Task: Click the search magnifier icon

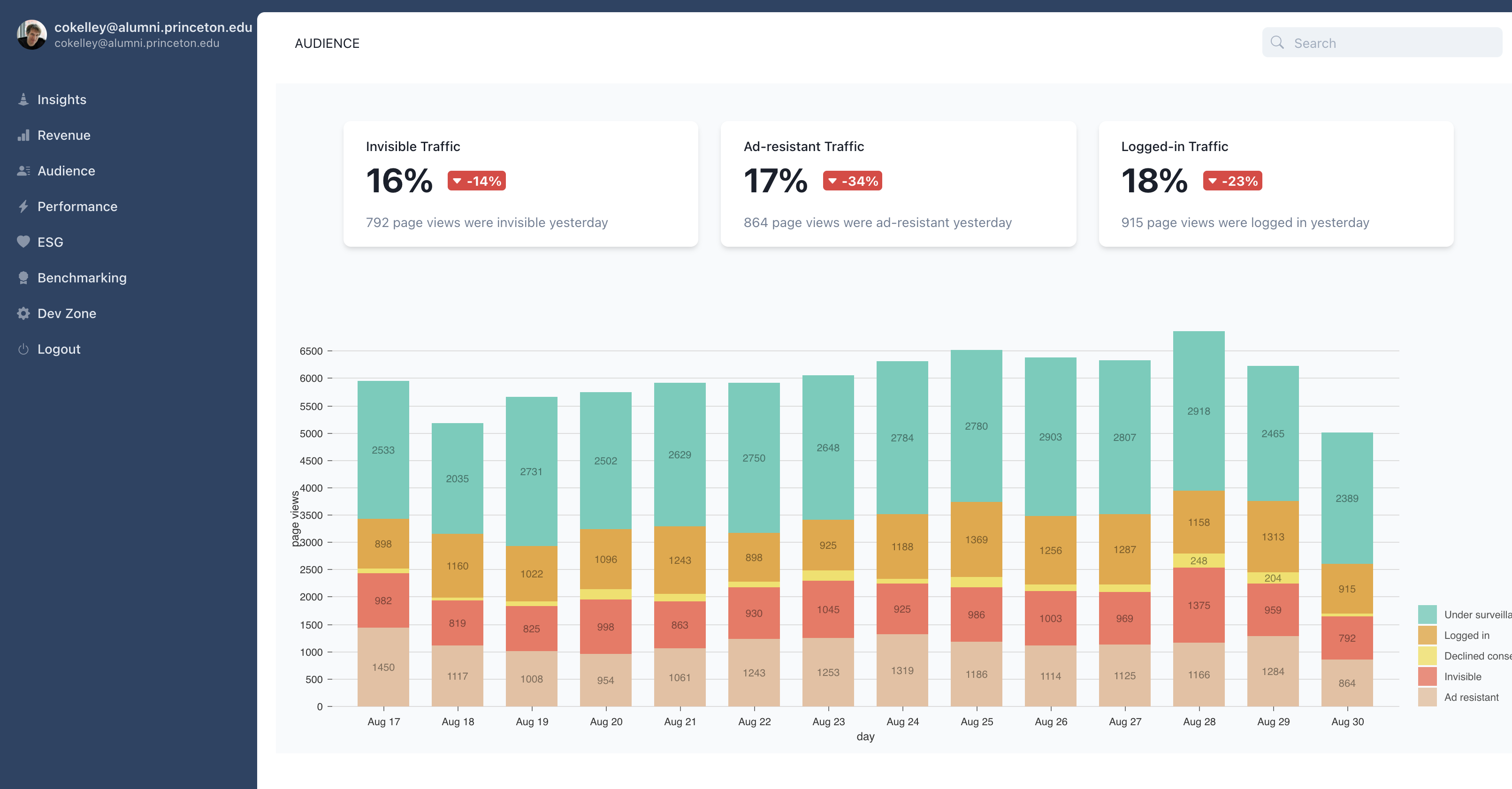Action: point(1276,43)
